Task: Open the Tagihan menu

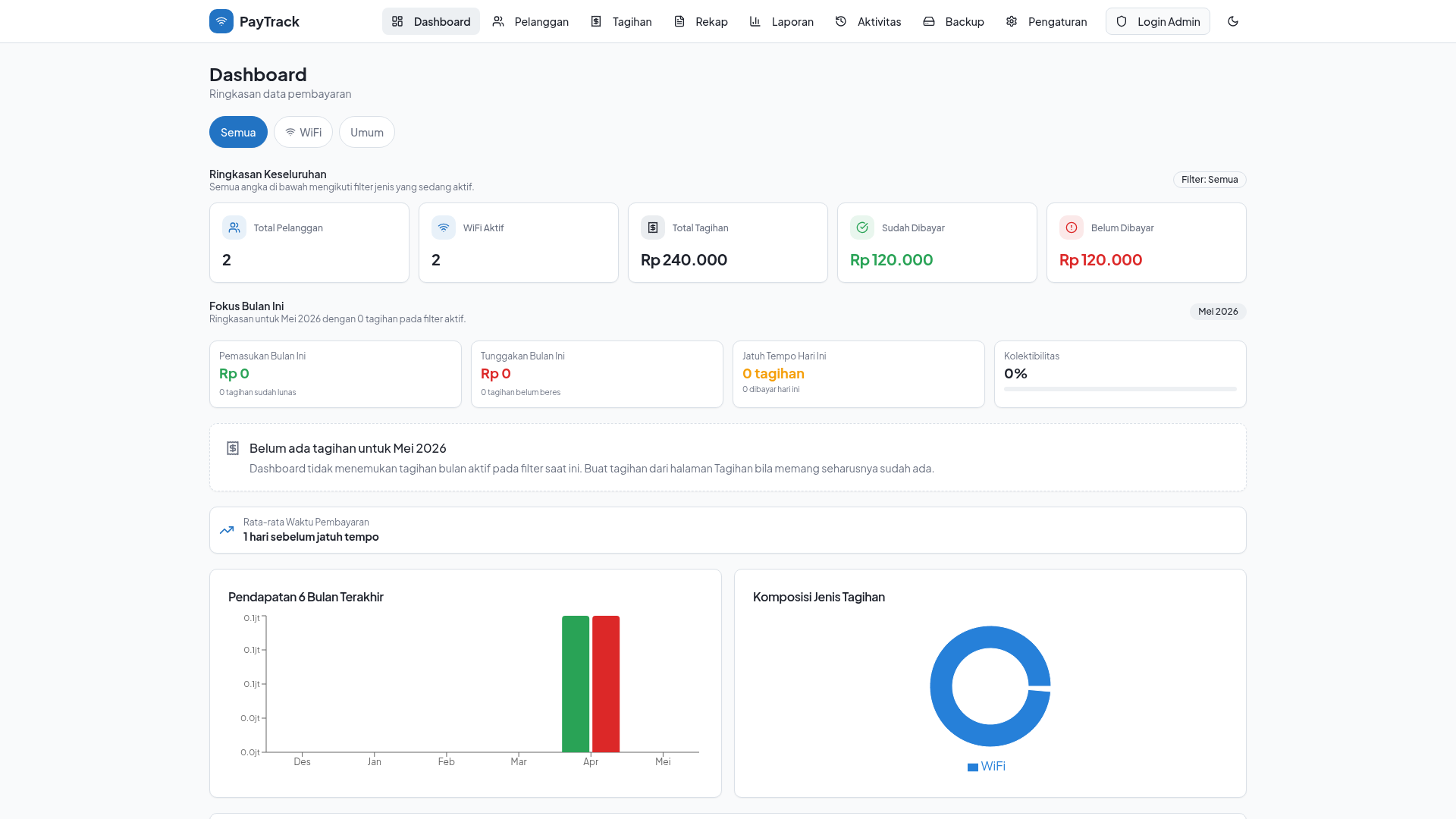Action: click(x=621, y=21)
